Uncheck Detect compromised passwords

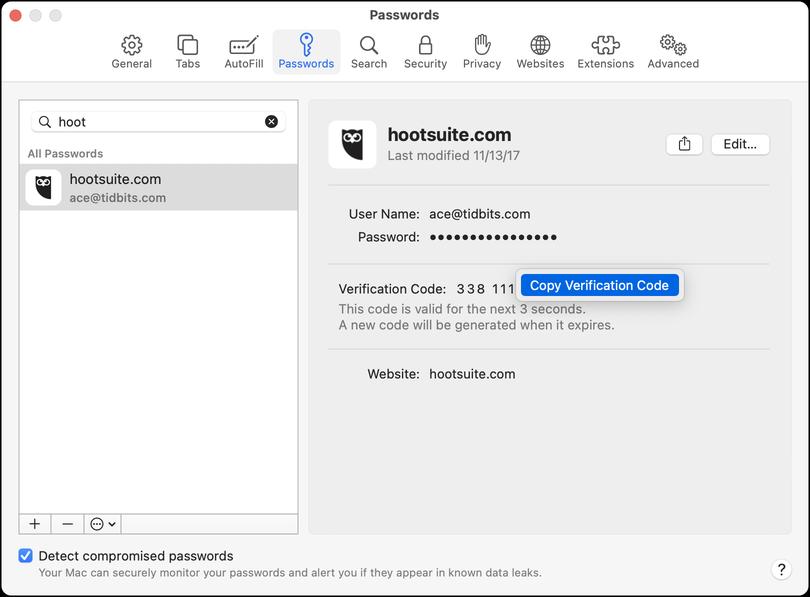(x=25, y=556)
